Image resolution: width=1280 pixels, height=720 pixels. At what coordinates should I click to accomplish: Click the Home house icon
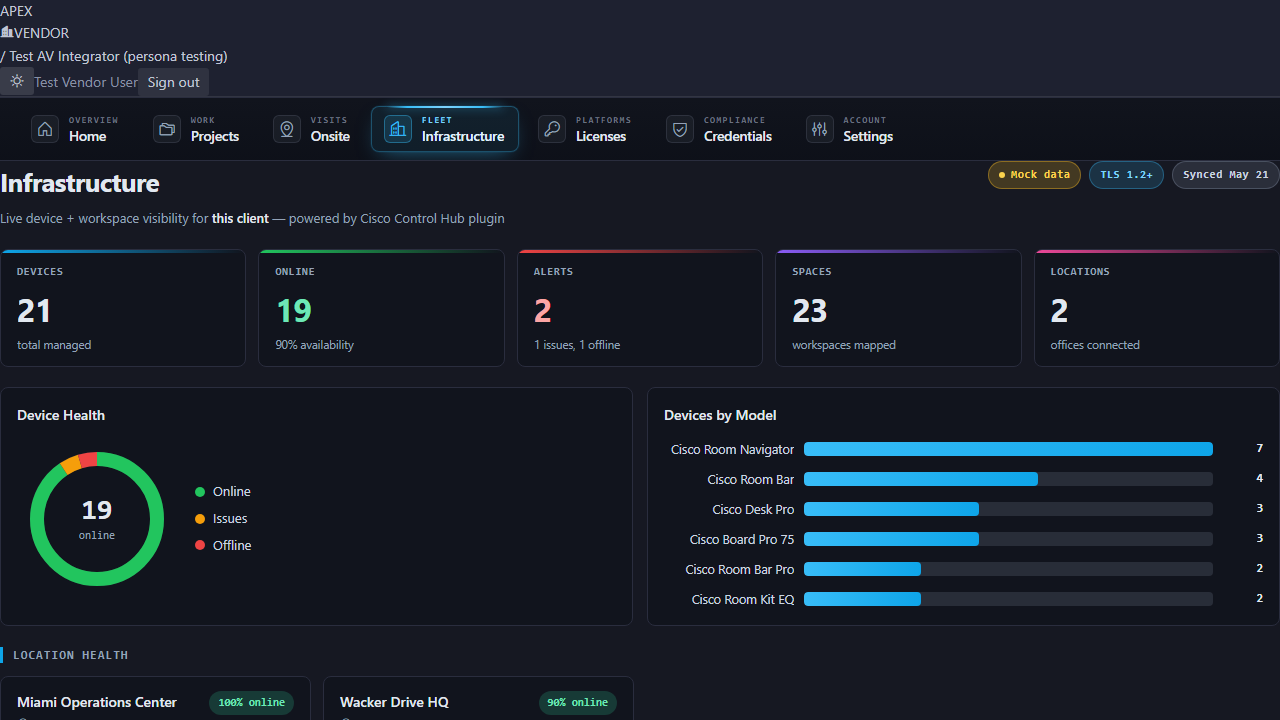click(x=45, y=129)
